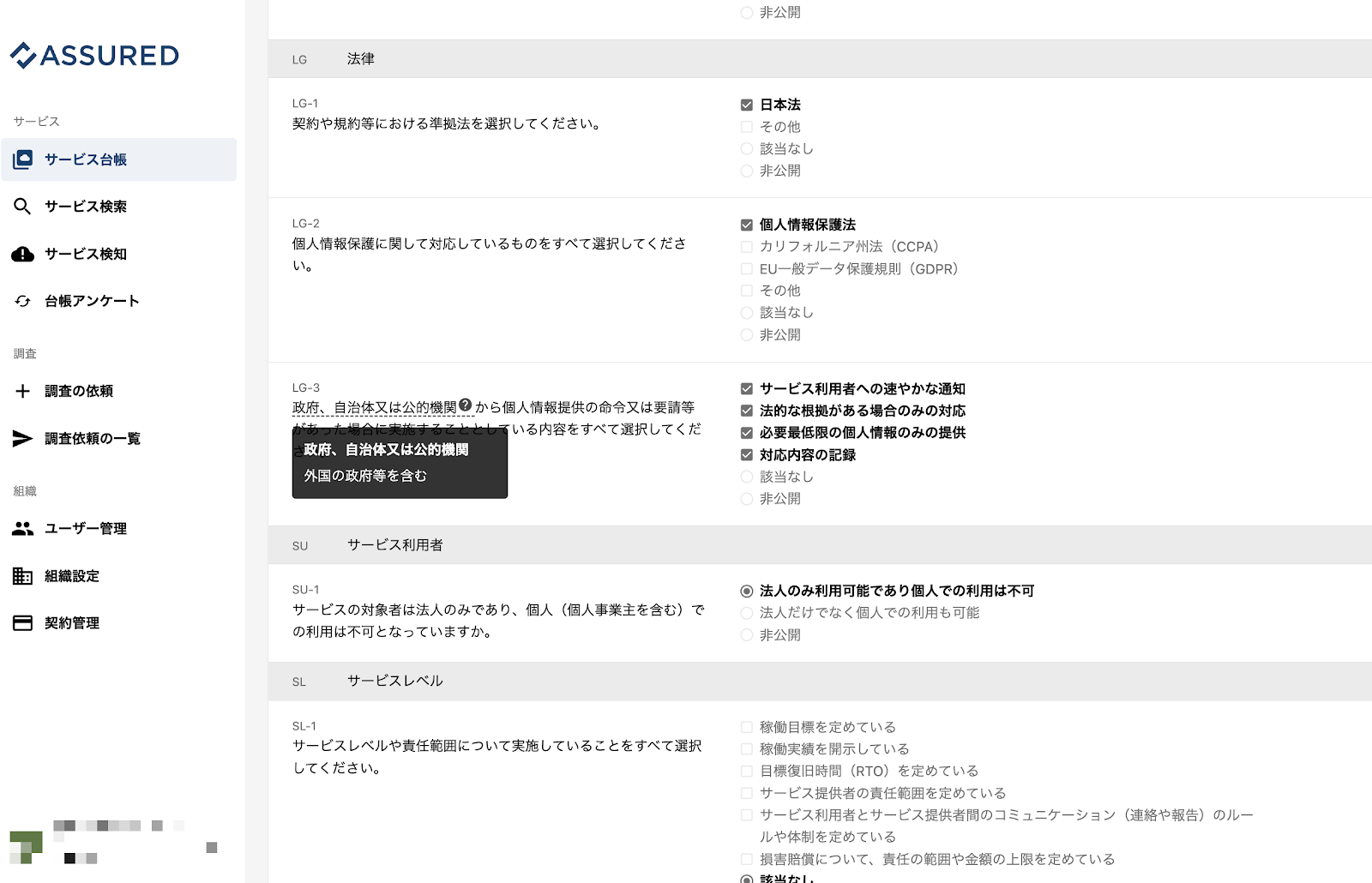1372x883 pixels.
Task: Click 政府、自治体又は公的機関 underlined term
Action: (375, 408)
